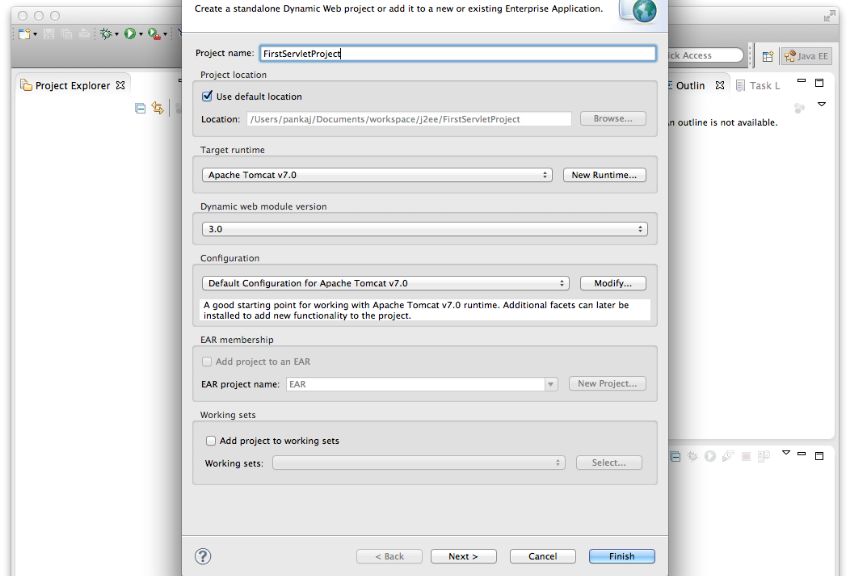Viewport: 850px width, 576px height.
Task: Open the help question mark icon
Action: (202, 555)
